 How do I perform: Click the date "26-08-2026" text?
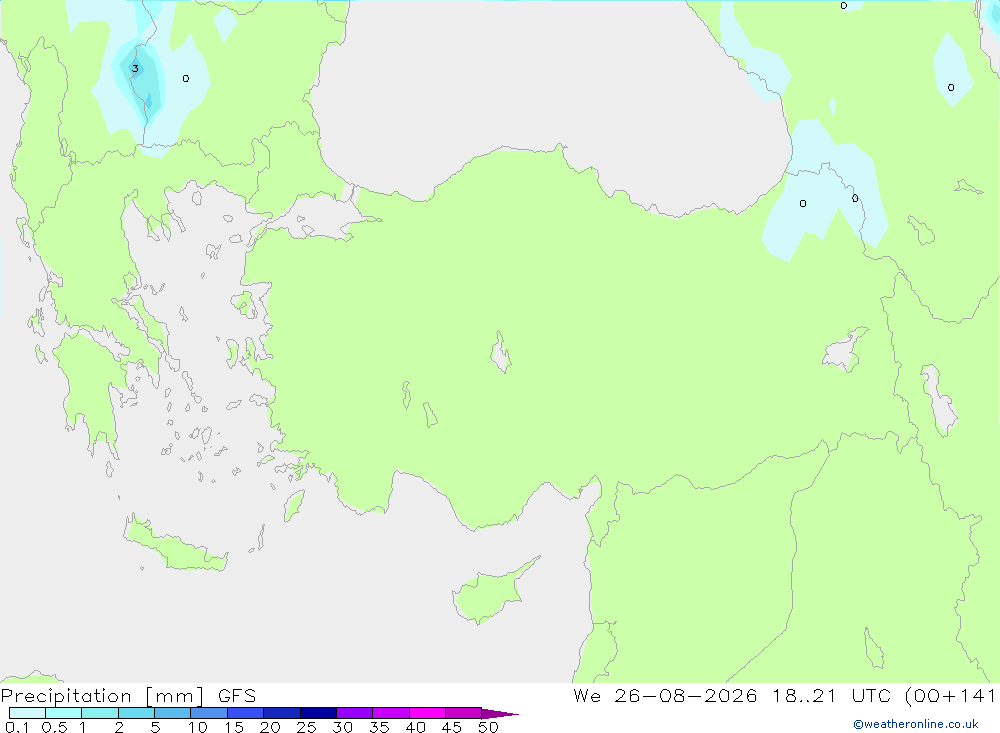click(x=686, y=696)
